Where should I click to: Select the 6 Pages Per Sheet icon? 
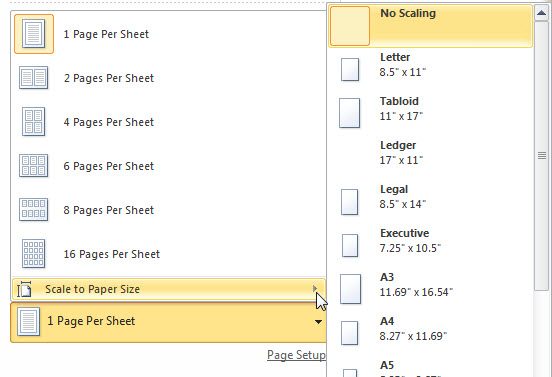click(33, 165)
